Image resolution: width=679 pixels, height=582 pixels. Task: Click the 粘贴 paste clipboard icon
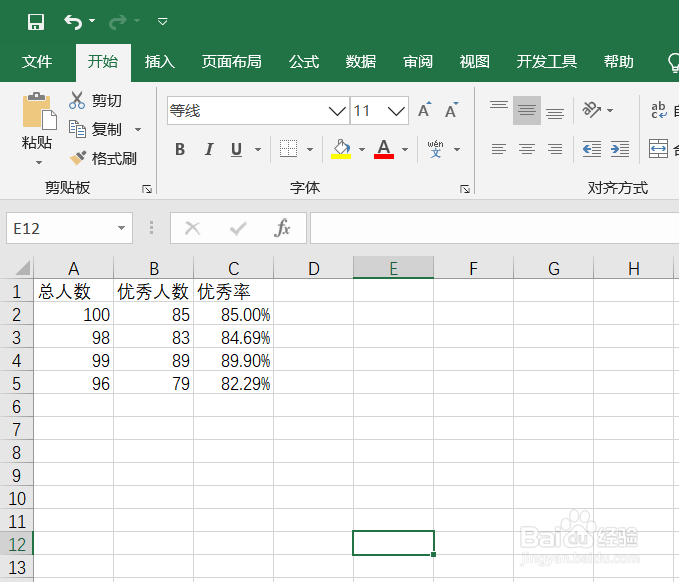coord(39,111)
